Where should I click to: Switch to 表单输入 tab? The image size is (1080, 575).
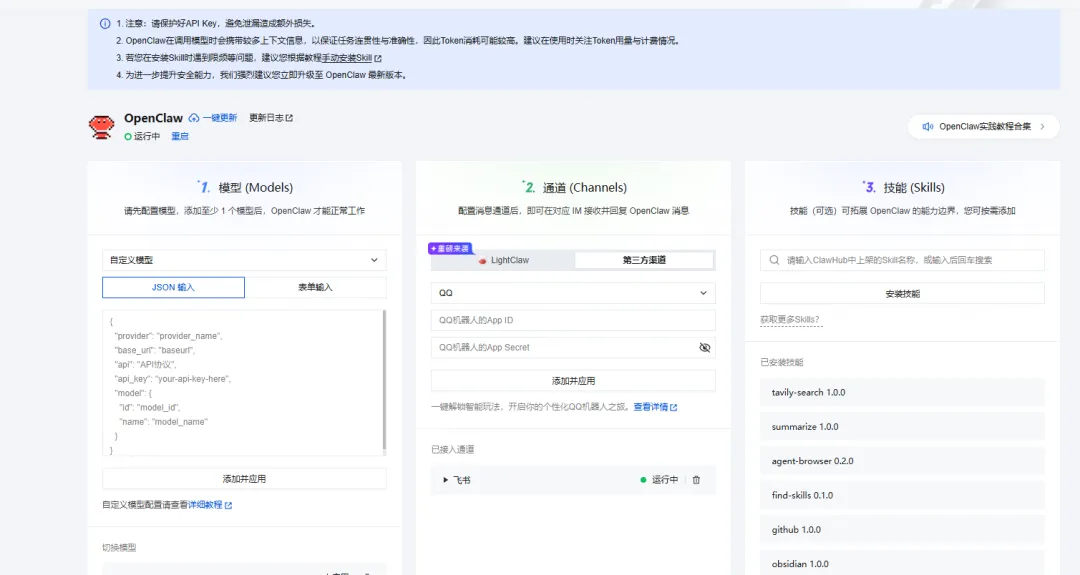[x=315, y=287]
